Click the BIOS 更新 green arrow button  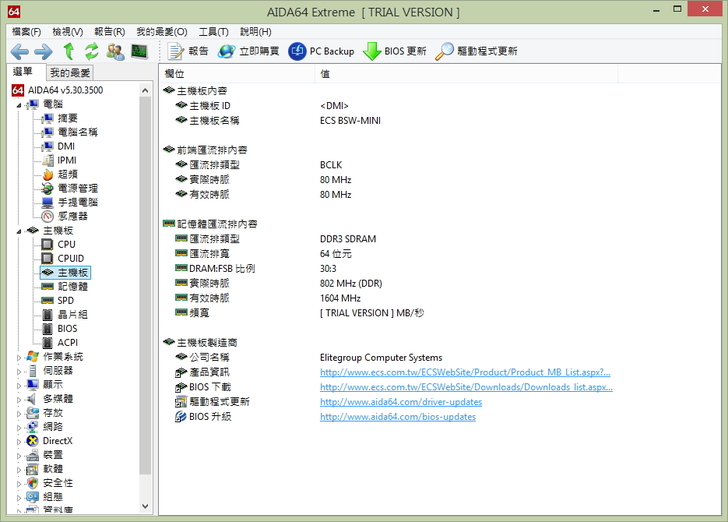pos(394,51)
